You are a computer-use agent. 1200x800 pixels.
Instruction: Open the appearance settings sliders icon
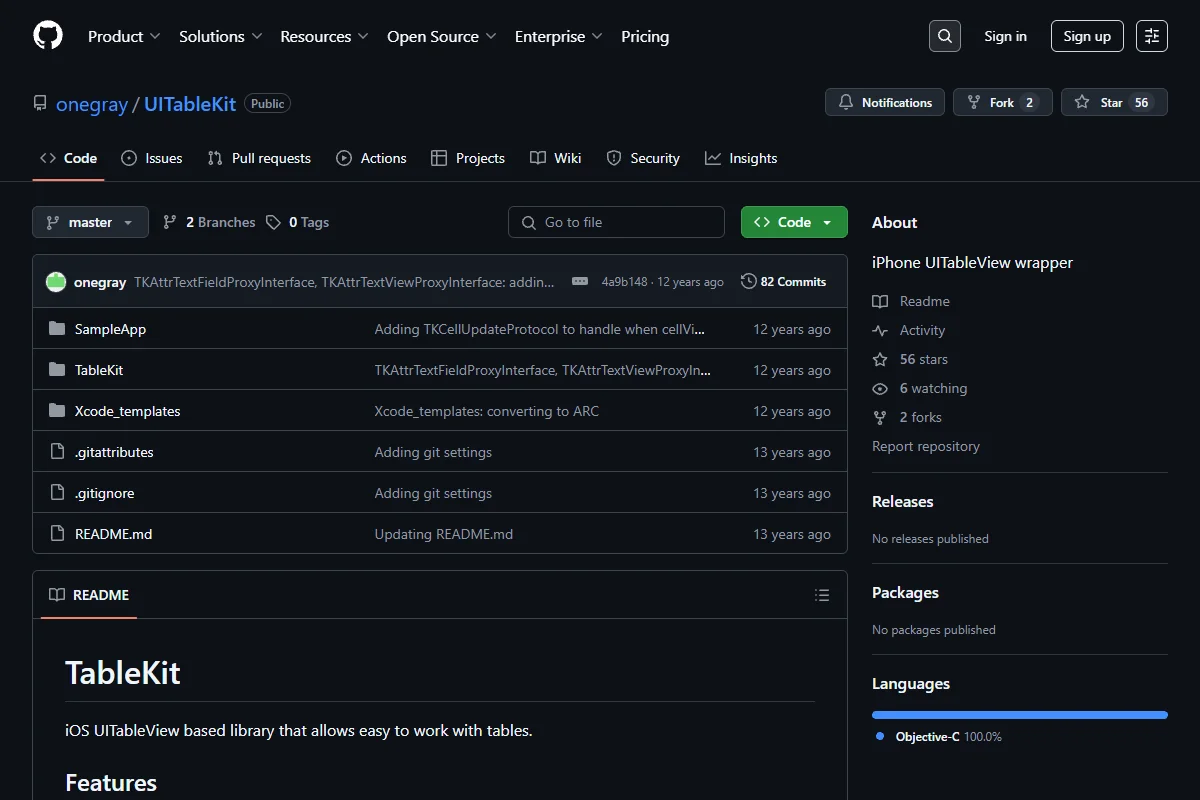[1152, 36]
